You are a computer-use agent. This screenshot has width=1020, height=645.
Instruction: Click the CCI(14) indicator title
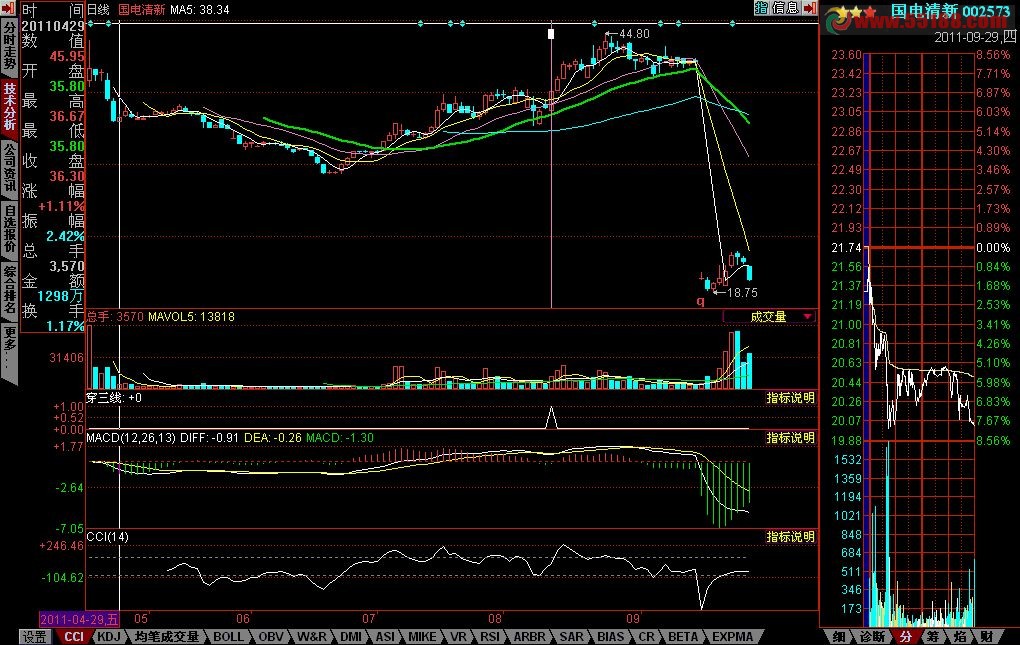(x=107, y=536)
